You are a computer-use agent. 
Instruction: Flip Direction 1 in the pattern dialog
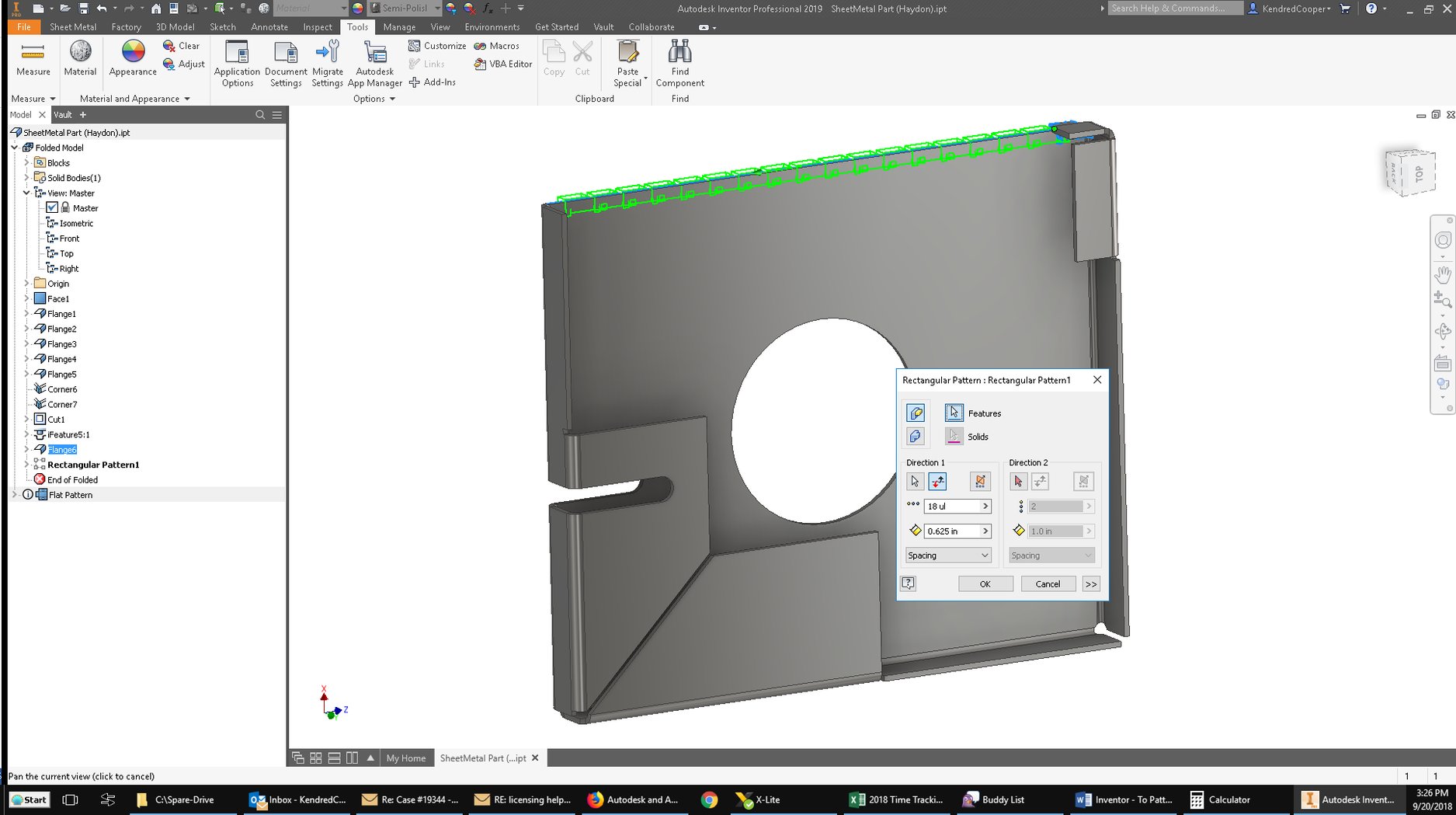938,481
